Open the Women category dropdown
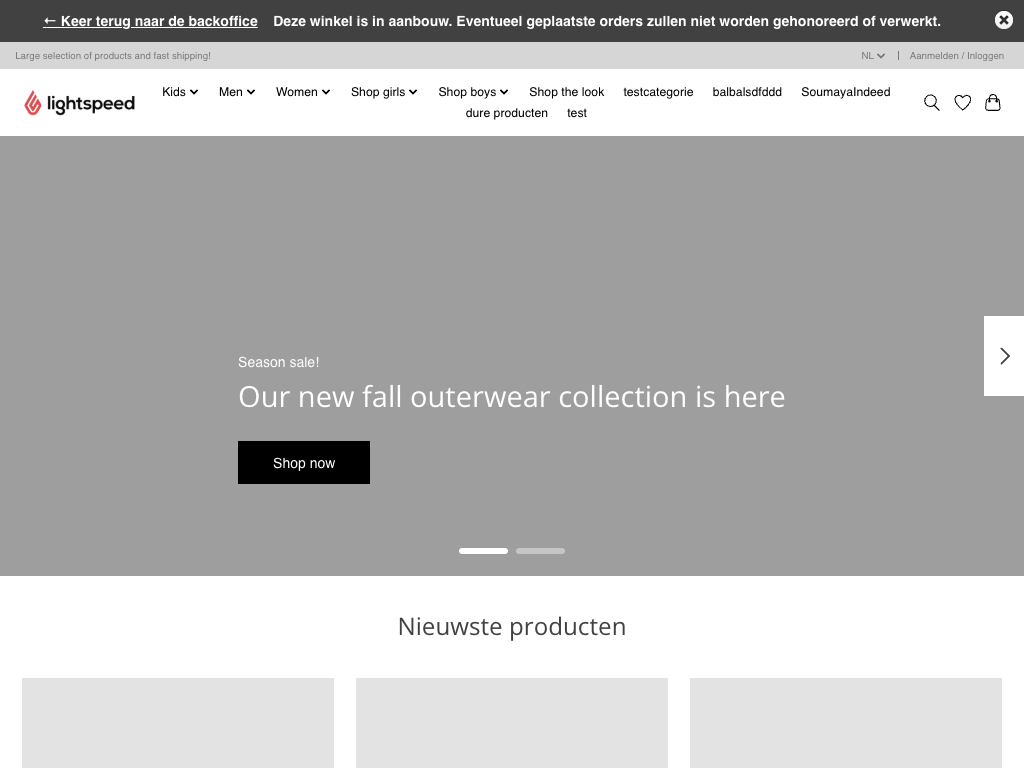Screen dimensions: 1024x768 pos(303,92)
